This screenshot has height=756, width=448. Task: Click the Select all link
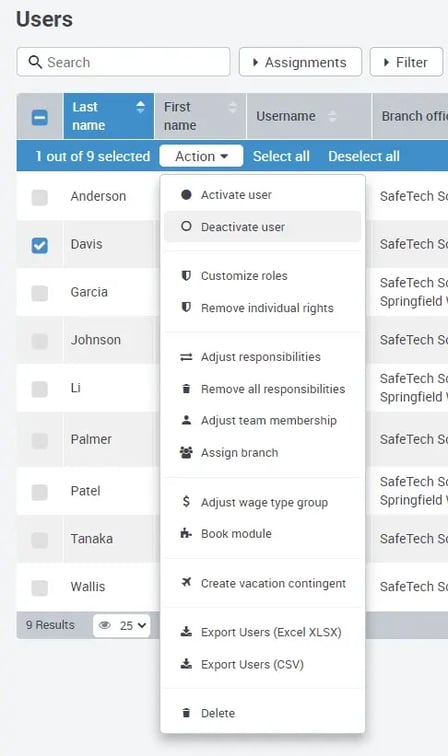coord(281,156)
